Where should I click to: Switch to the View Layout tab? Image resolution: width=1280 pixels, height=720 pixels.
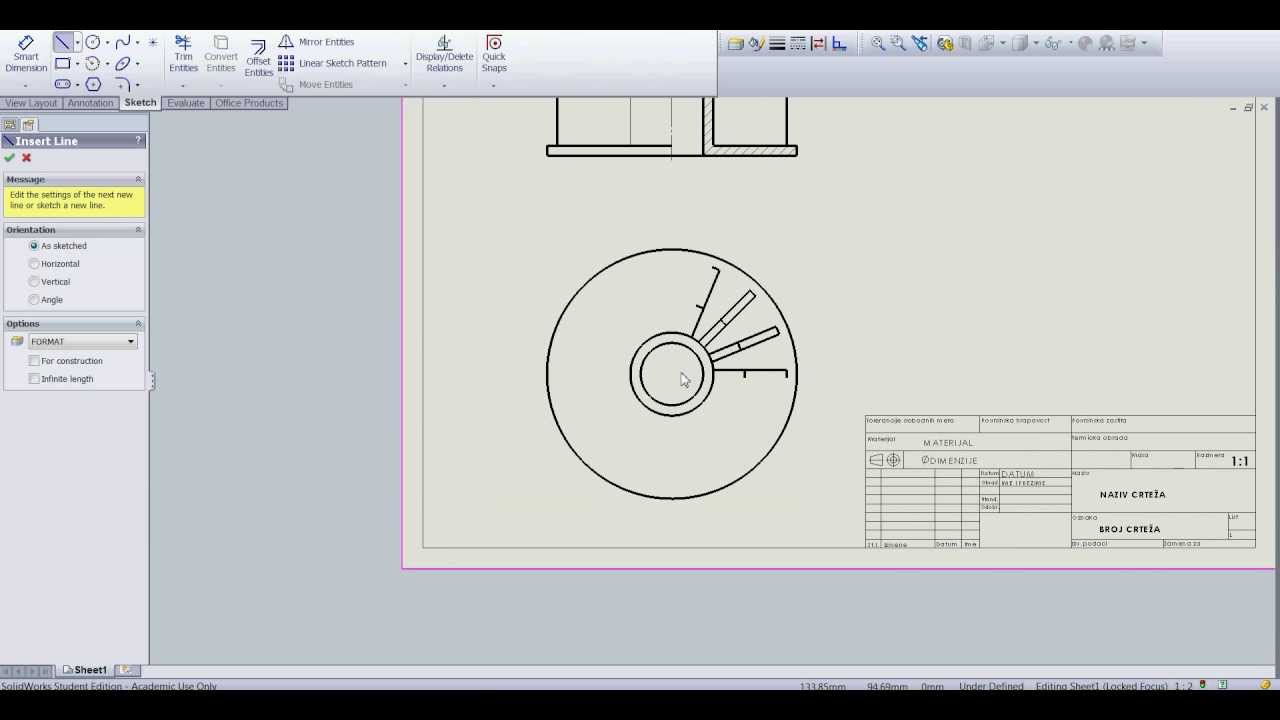[30, 103]
